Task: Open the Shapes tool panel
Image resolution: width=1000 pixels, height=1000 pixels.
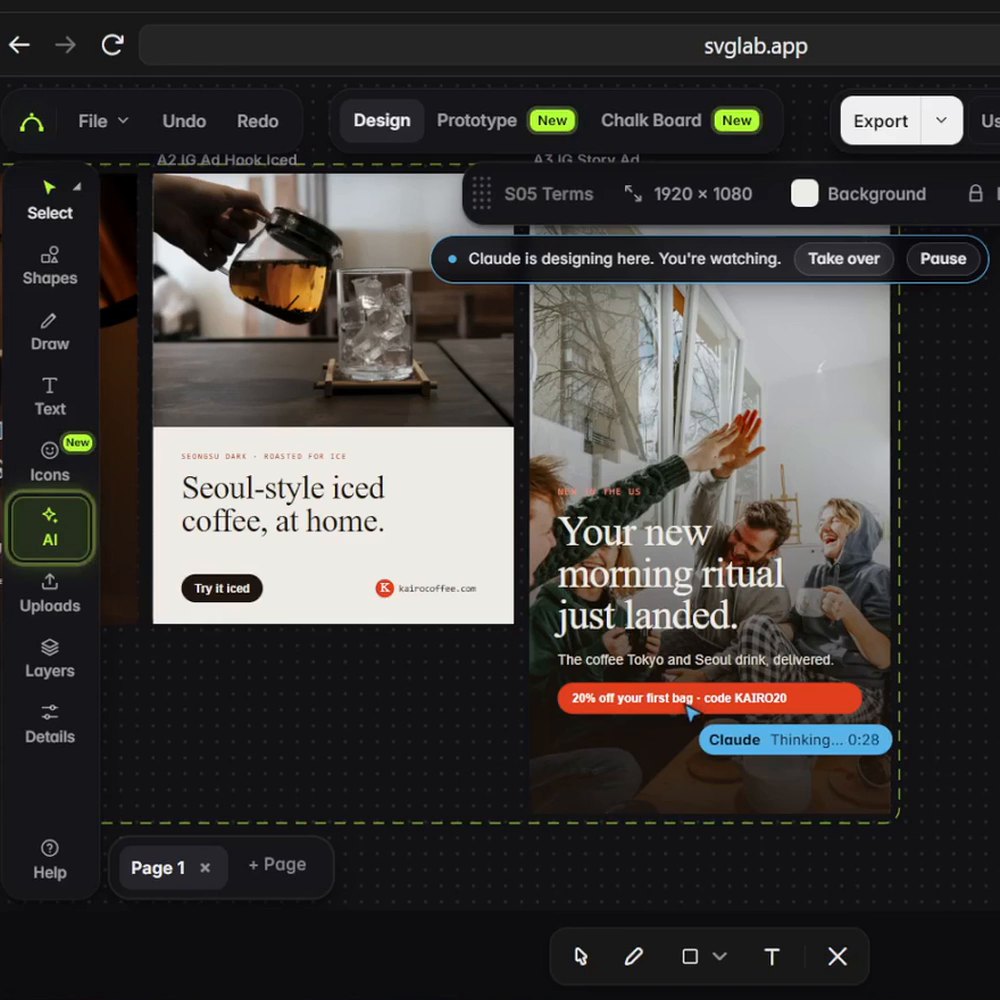Action: (50, 266)
